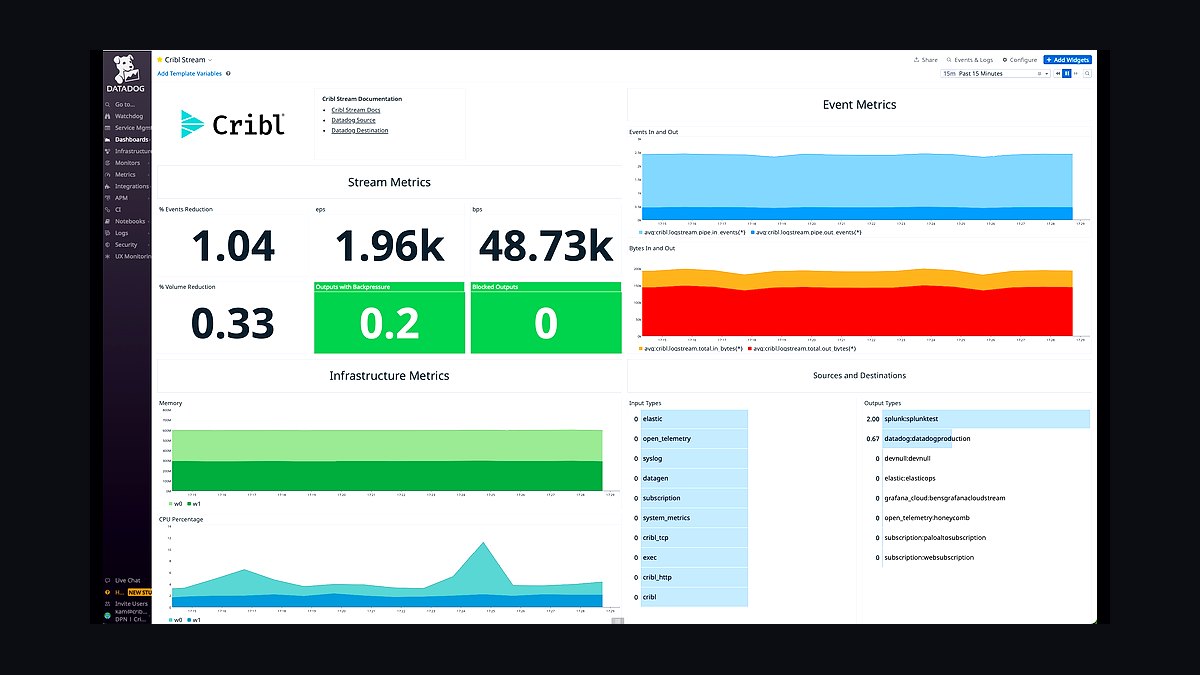The height and width of the screenshot is (675, 1200).
Task: Open Service Mgmt in the sidebar
Action: 126,128
